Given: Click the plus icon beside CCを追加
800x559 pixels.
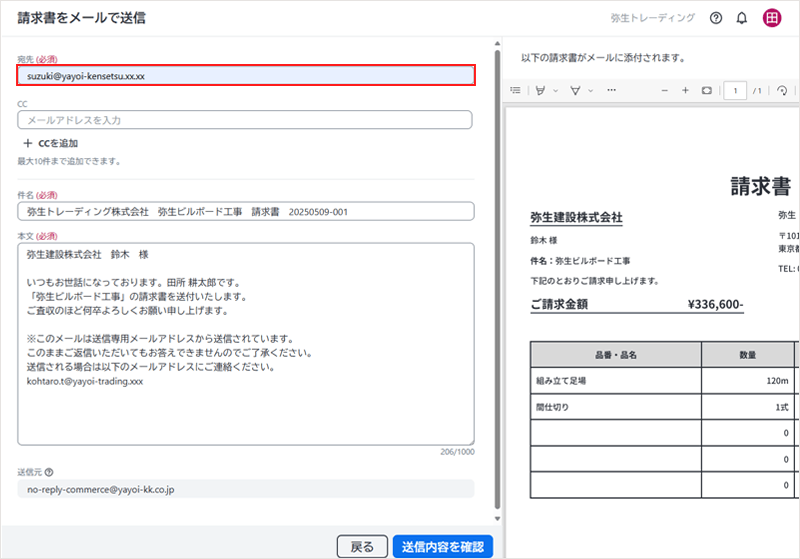Looking at the screenshot, I should tap(28, 143).
